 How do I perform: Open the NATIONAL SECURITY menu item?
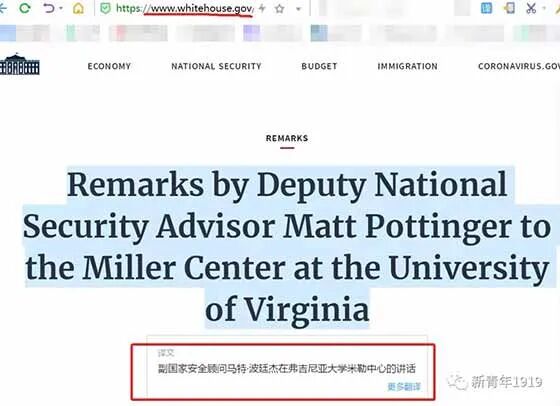point(216,66)
